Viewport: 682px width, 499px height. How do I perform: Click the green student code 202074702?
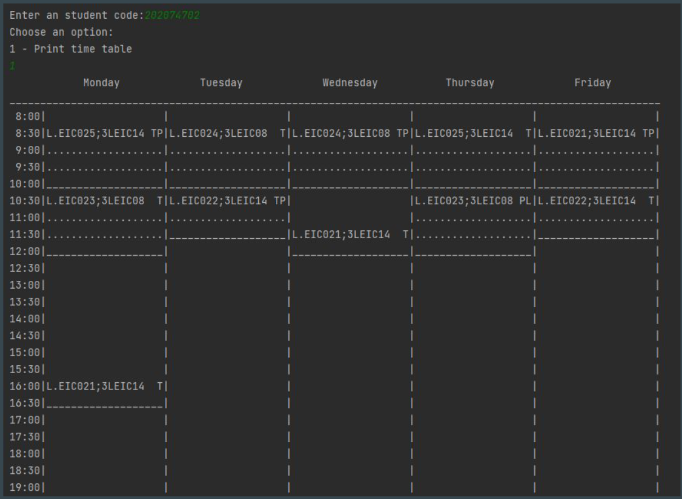[172, 15]
